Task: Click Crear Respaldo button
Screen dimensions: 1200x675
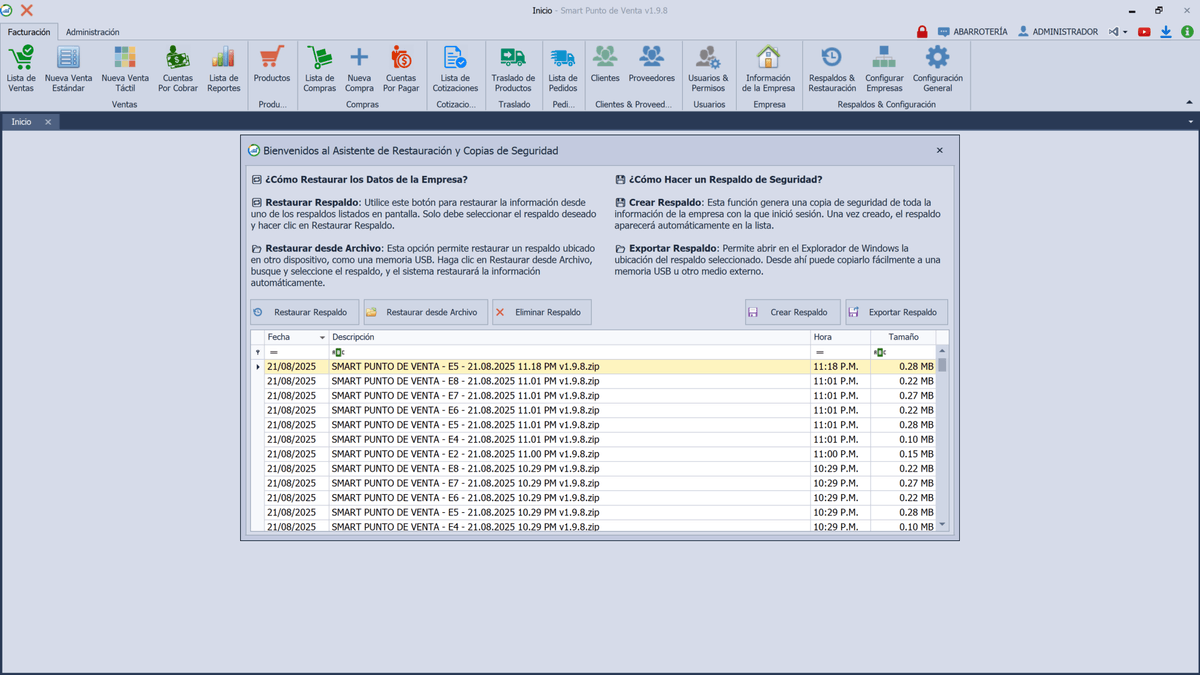Action: [793, 312]
